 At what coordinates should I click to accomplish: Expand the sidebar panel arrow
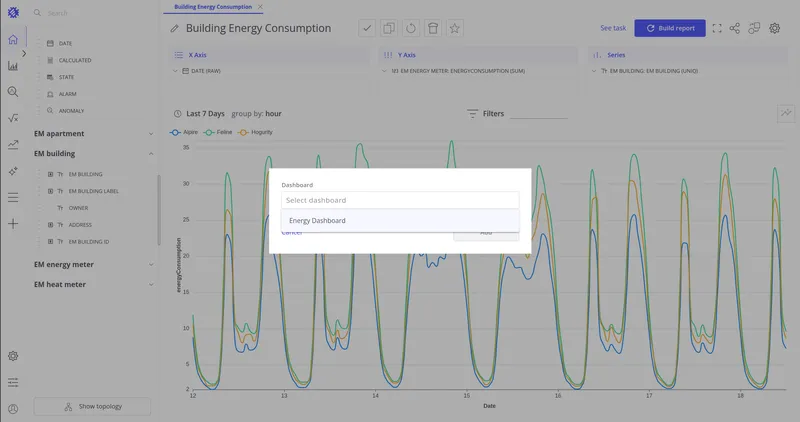coord(23,53)
